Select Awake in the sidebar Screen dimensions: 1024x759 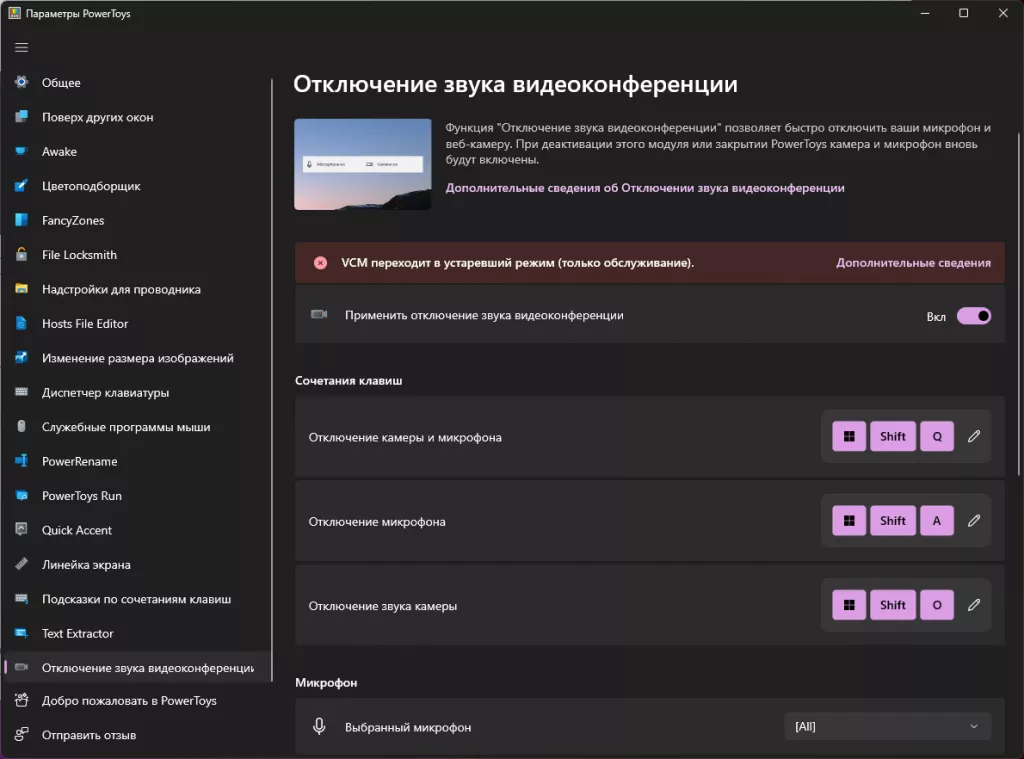(x=136, y=152)
